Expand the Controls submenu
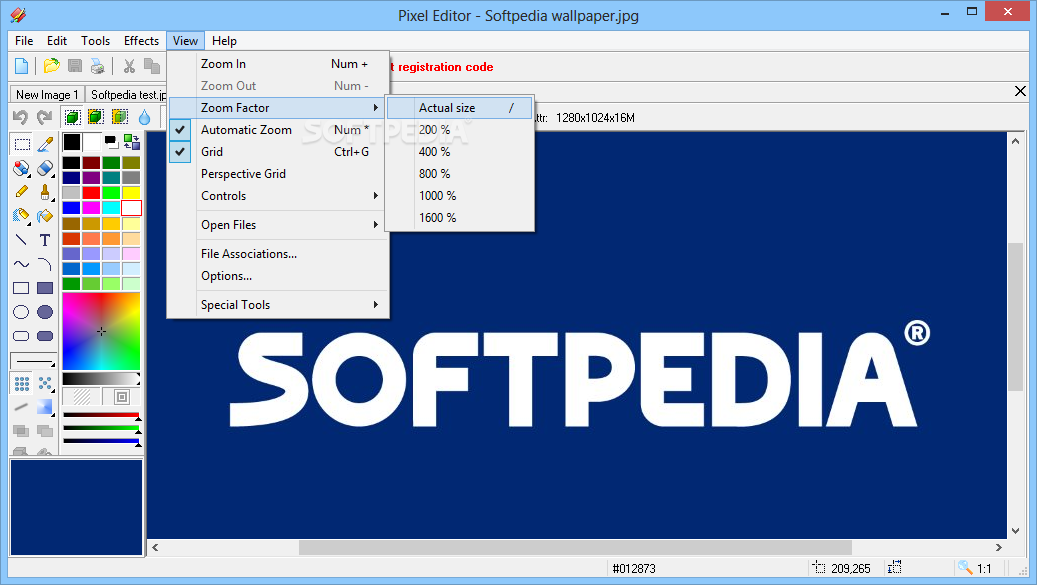 coord(278,196)
